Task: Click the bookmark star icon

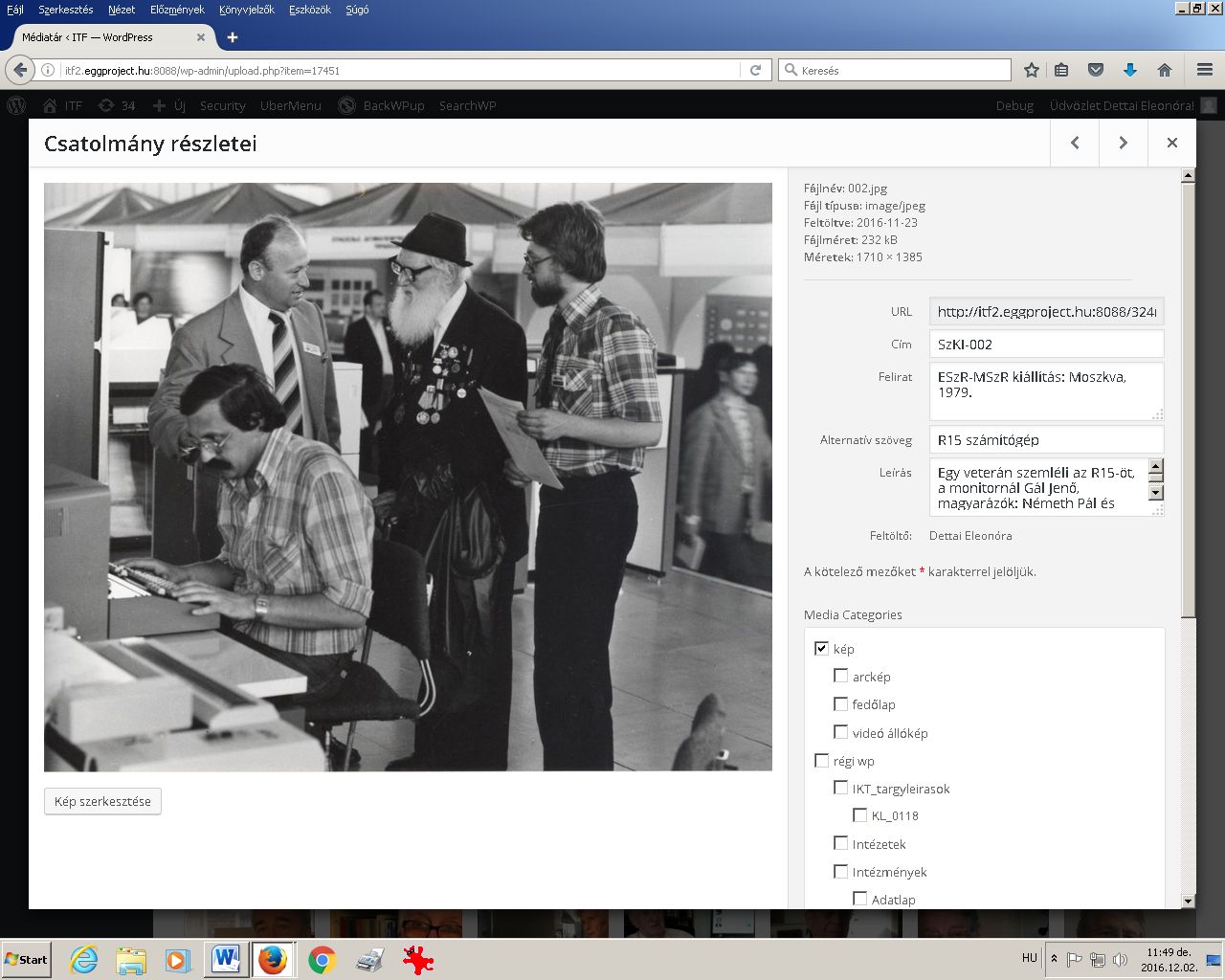Action: click(1031, 70)
